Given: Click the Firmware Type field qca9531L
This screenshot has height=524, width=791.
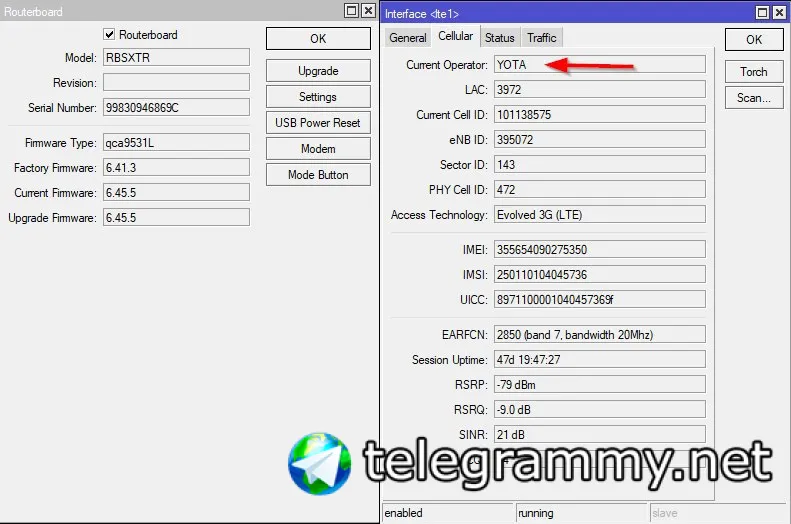Looking at the screenshot, I should (x=177, y=143).
